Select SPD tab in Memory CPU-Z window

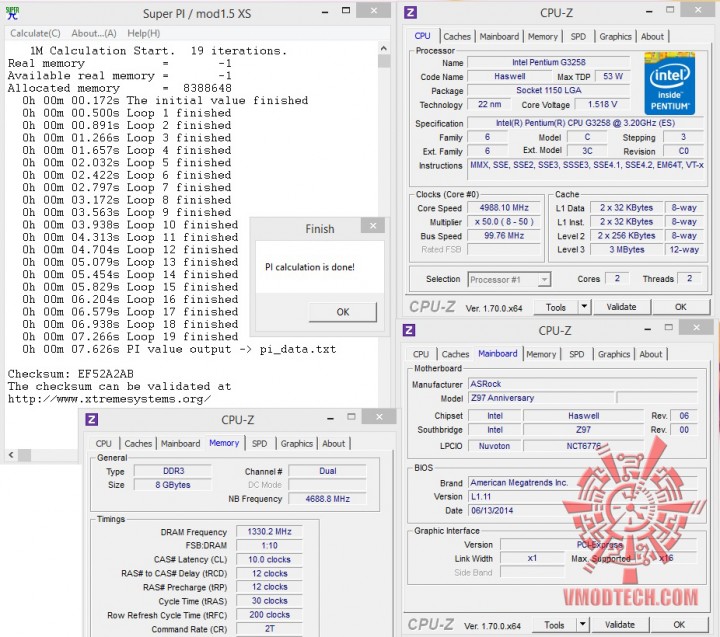[259, 444]
